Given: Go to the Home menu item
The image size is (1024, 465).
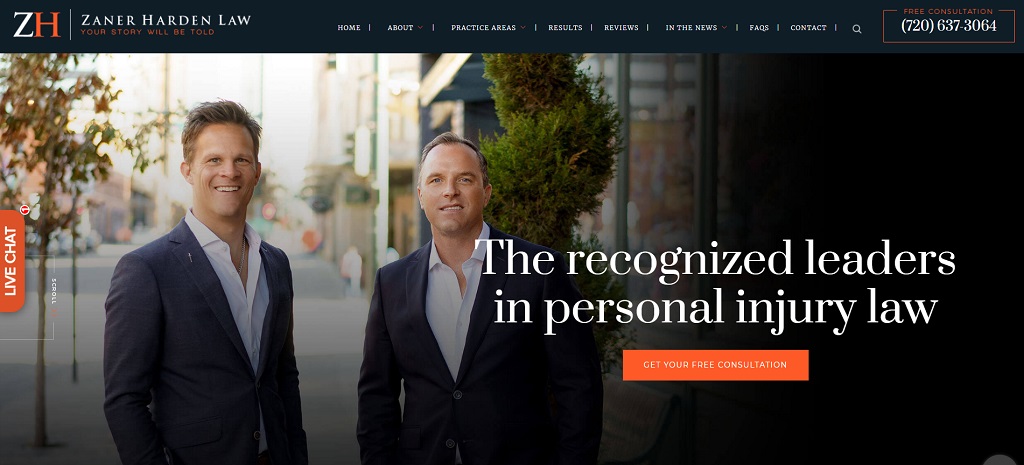Looking at the screenshot, I should tap(349, 27).
